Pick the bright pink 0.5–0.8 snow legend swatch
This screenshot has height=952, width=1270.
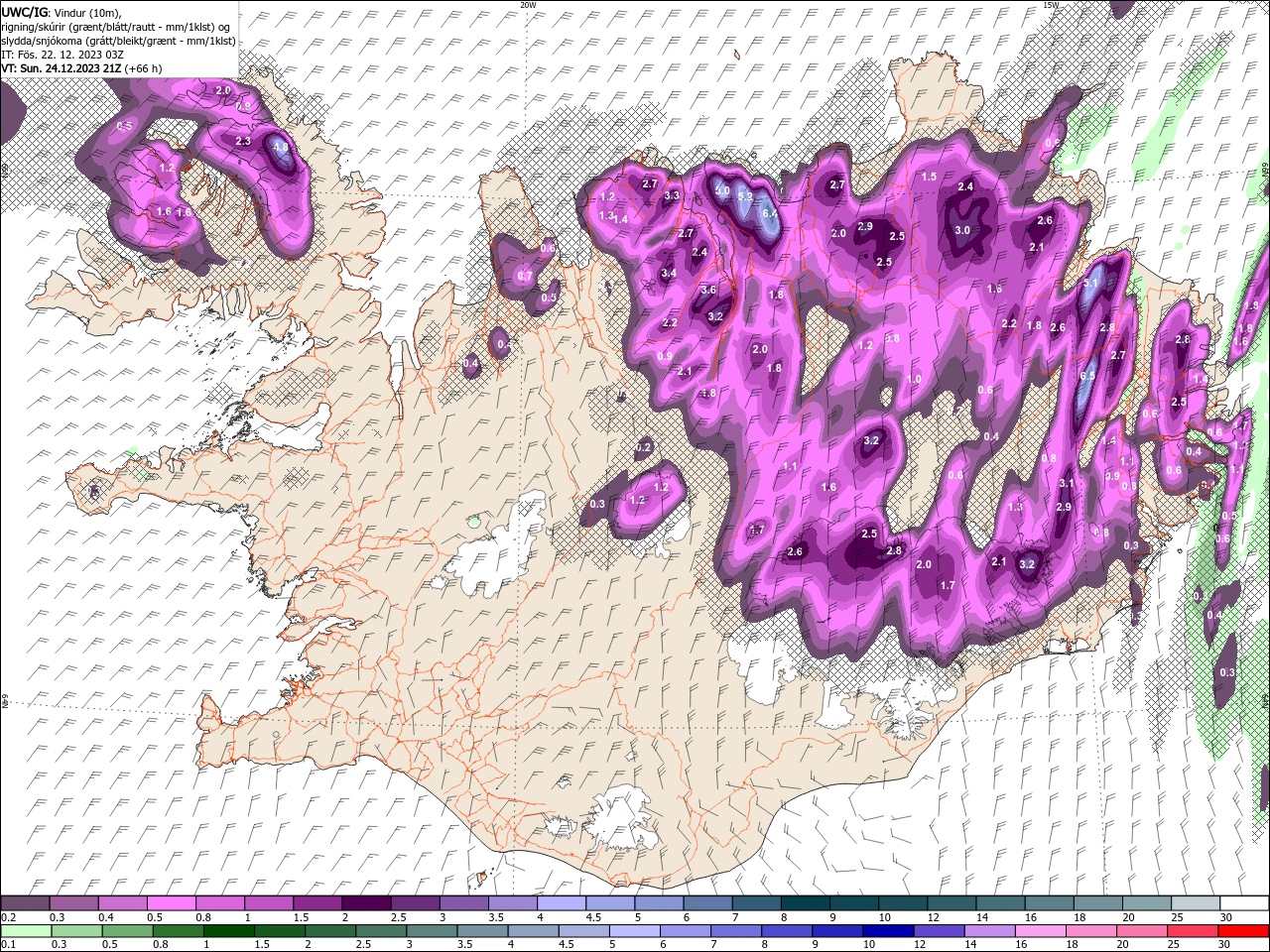[x=171, y=903]
